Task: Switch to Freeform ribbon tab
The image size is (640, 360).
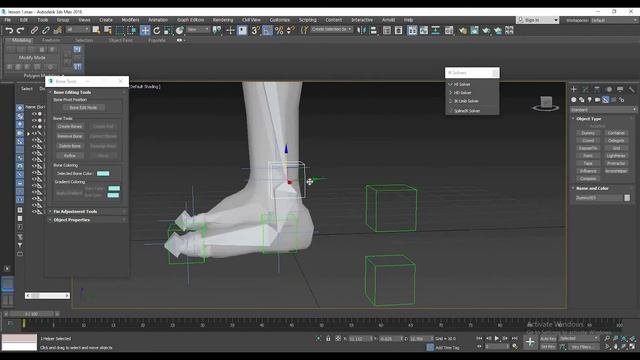Action: tap(51, 40)
